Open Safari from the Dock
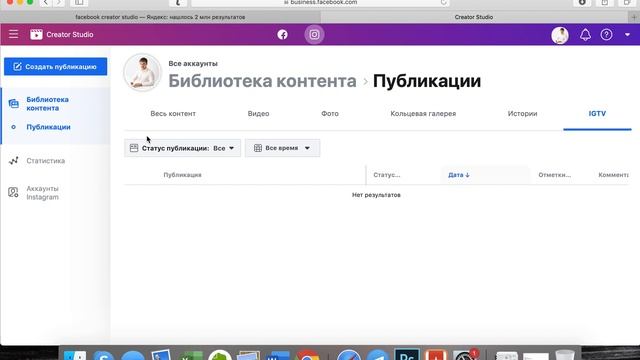This screenshot has height=360, width=640. pyautogui.click(x=349, y=354)
